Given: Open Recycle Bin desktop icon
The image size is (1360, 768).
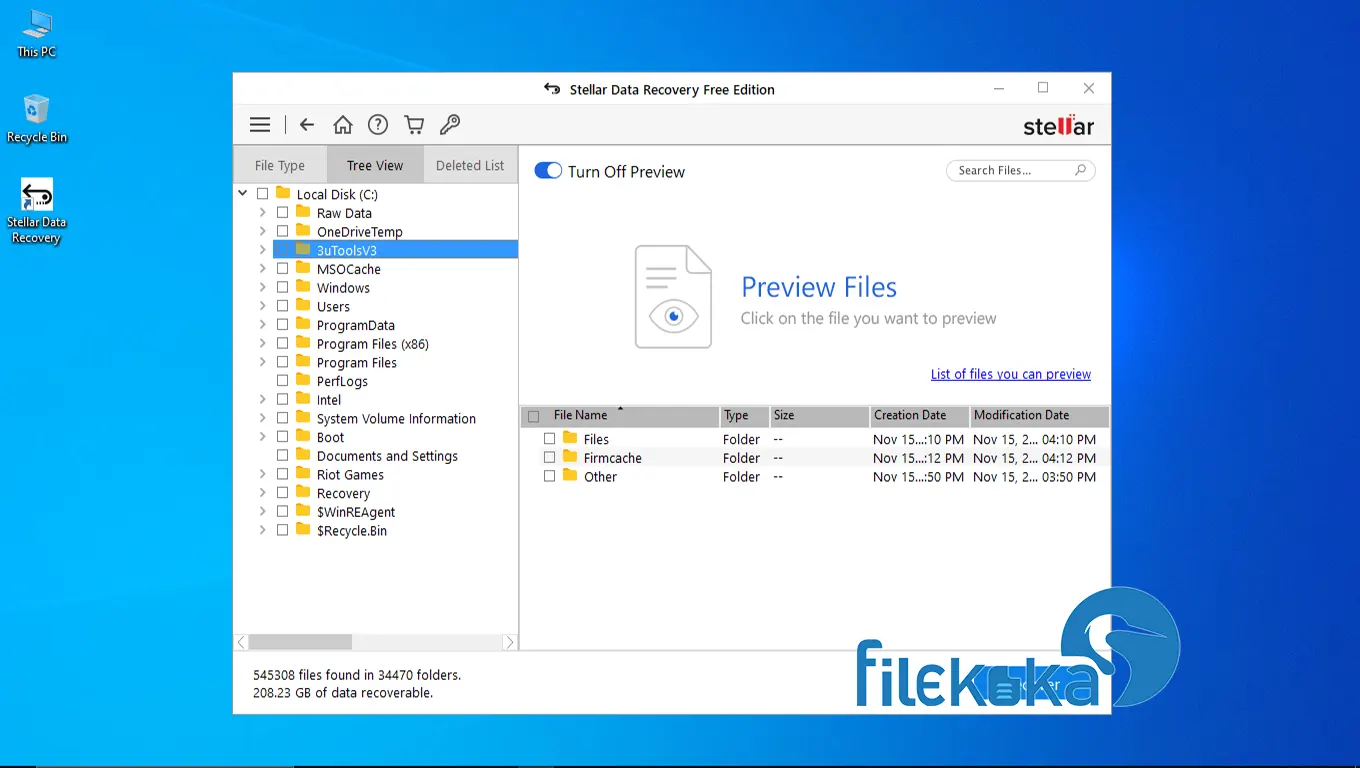Looking at the screenshot, I should [x=37, y=118].
